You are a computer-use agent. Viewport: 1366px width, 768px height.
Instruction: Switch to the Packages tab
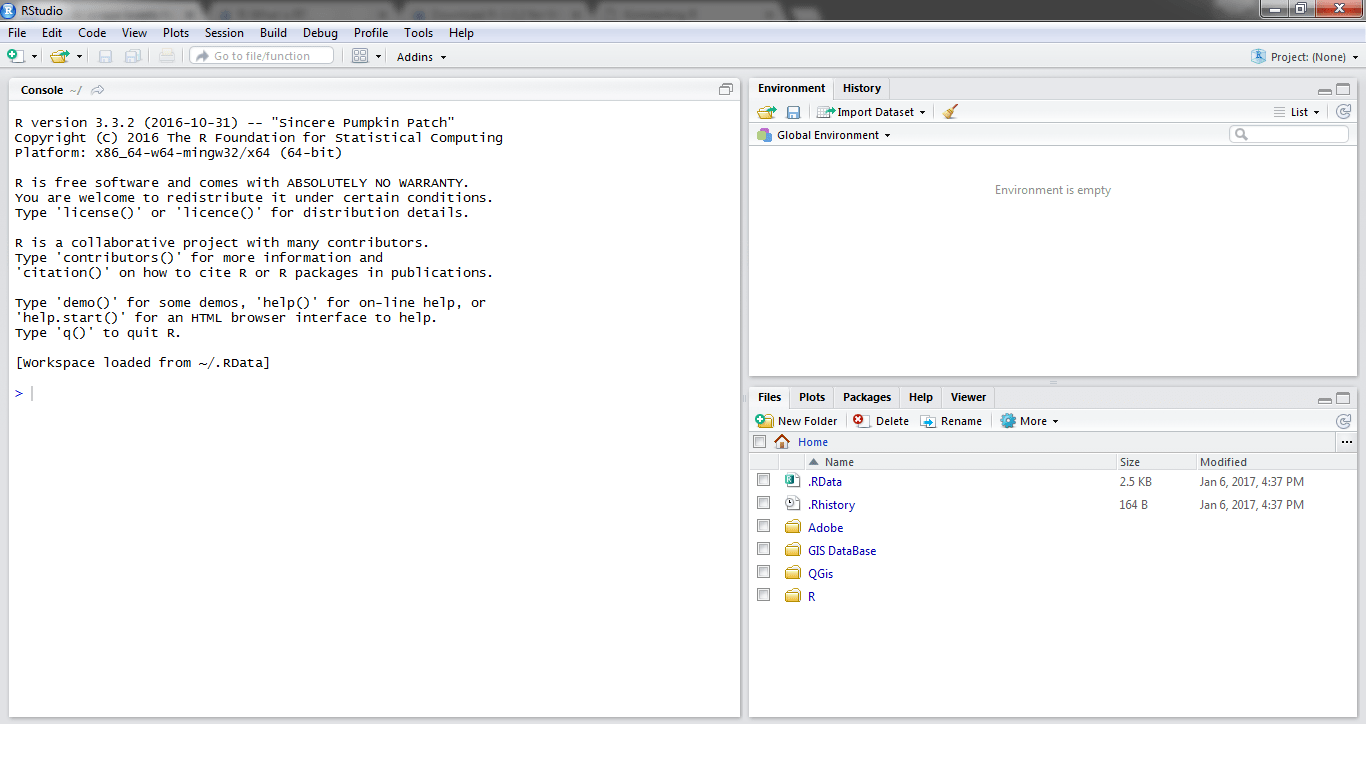coord(867,397)
